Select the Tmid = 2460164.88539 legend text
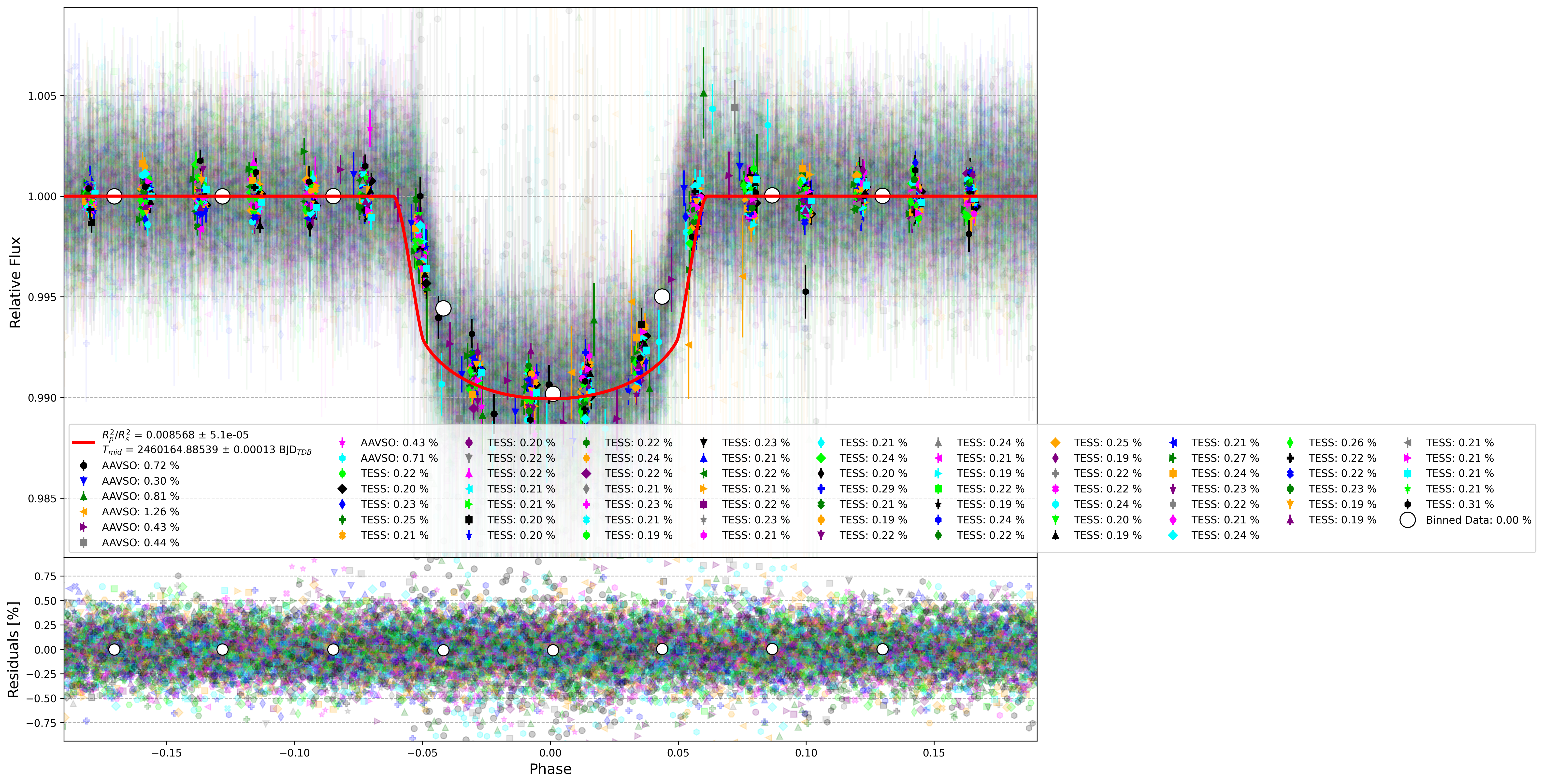This screenshot has height=784, width=1543. [x=207, y=450]
